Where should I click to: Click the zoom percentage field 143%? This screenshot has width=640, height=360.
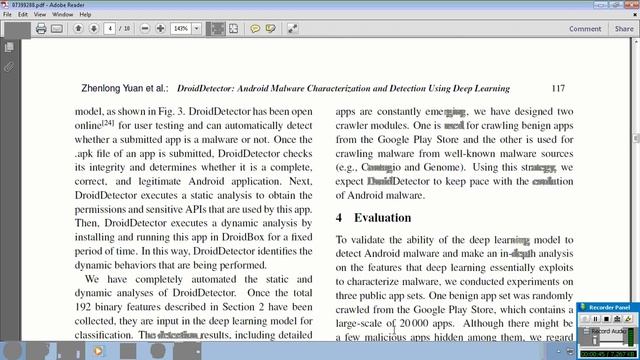coord(180,29)
